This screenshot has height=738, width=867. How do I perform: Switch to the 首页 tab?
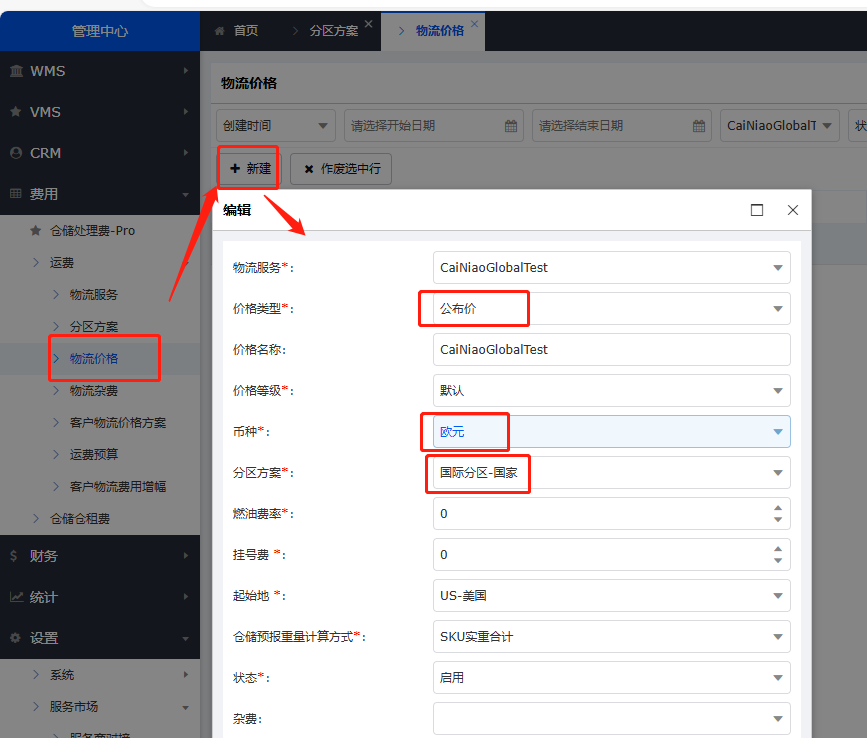[237, 31]
